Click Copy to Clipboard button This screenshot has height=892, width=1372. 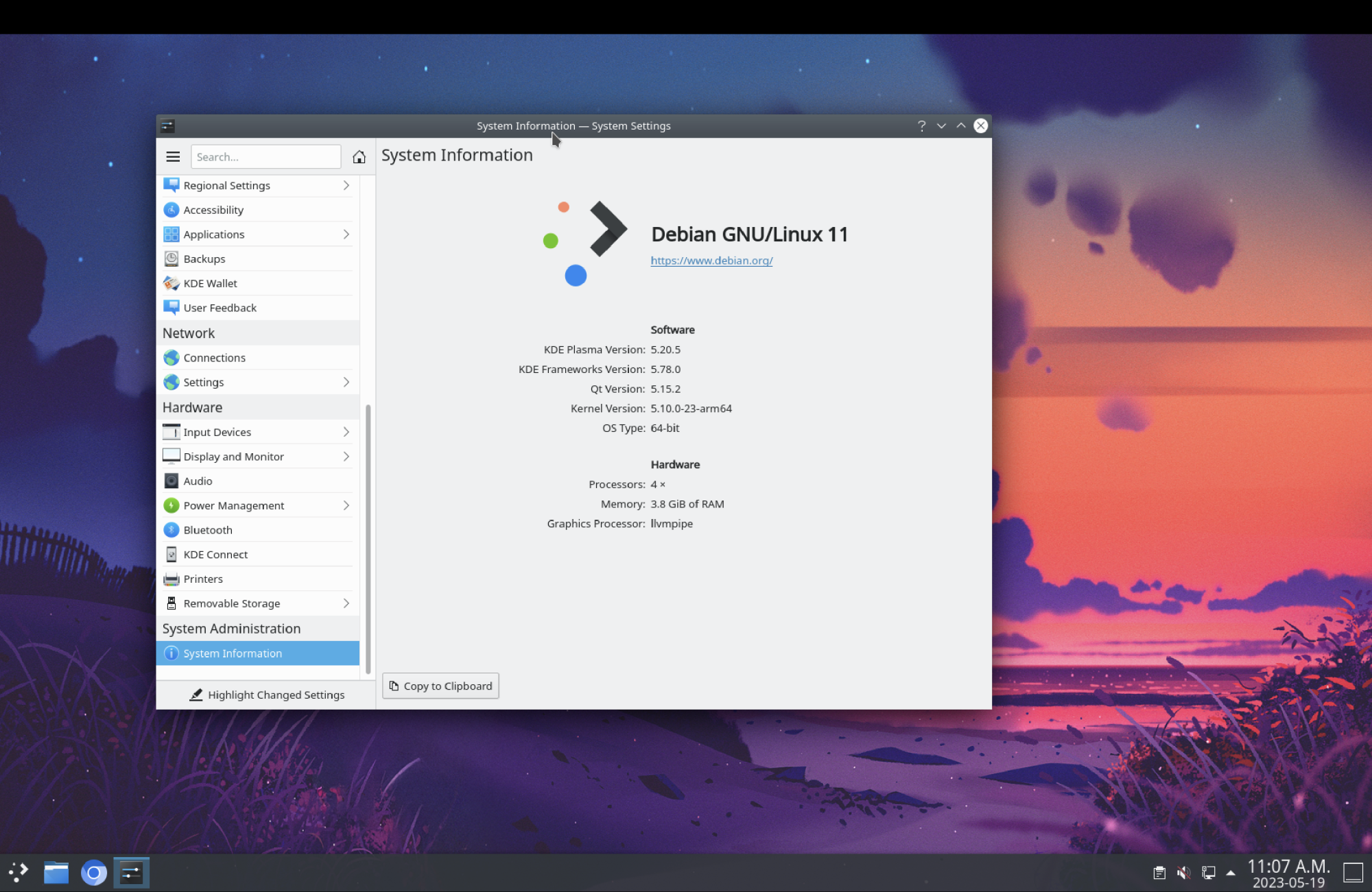pyautogui.click(x=440, y=686)
